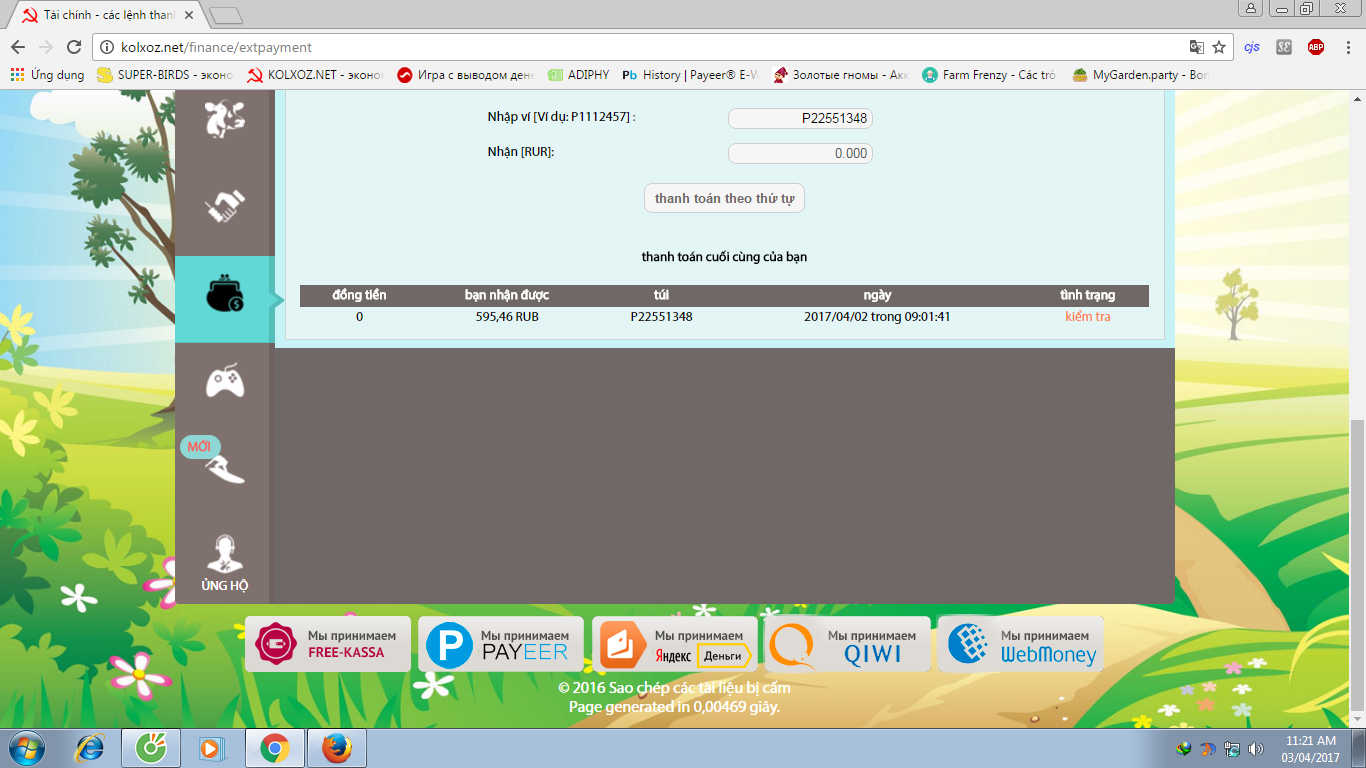
Task: Open the Яндекс Деньги payment banner
Action: tap(675, 644)
